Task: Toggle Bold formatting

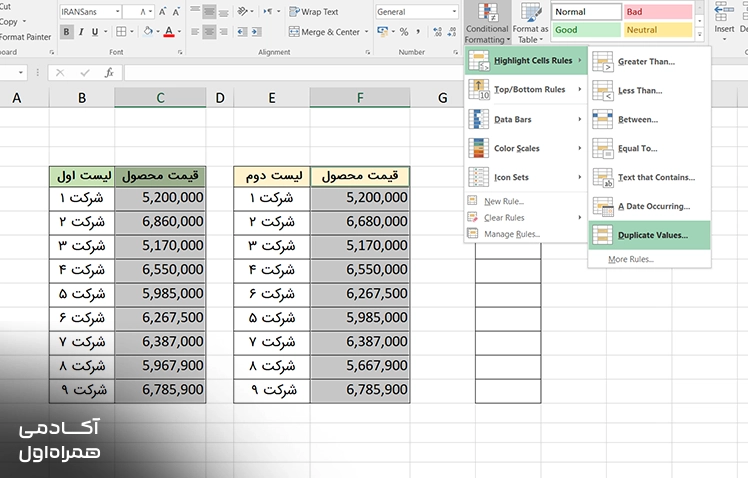Action: click(66, 32)
